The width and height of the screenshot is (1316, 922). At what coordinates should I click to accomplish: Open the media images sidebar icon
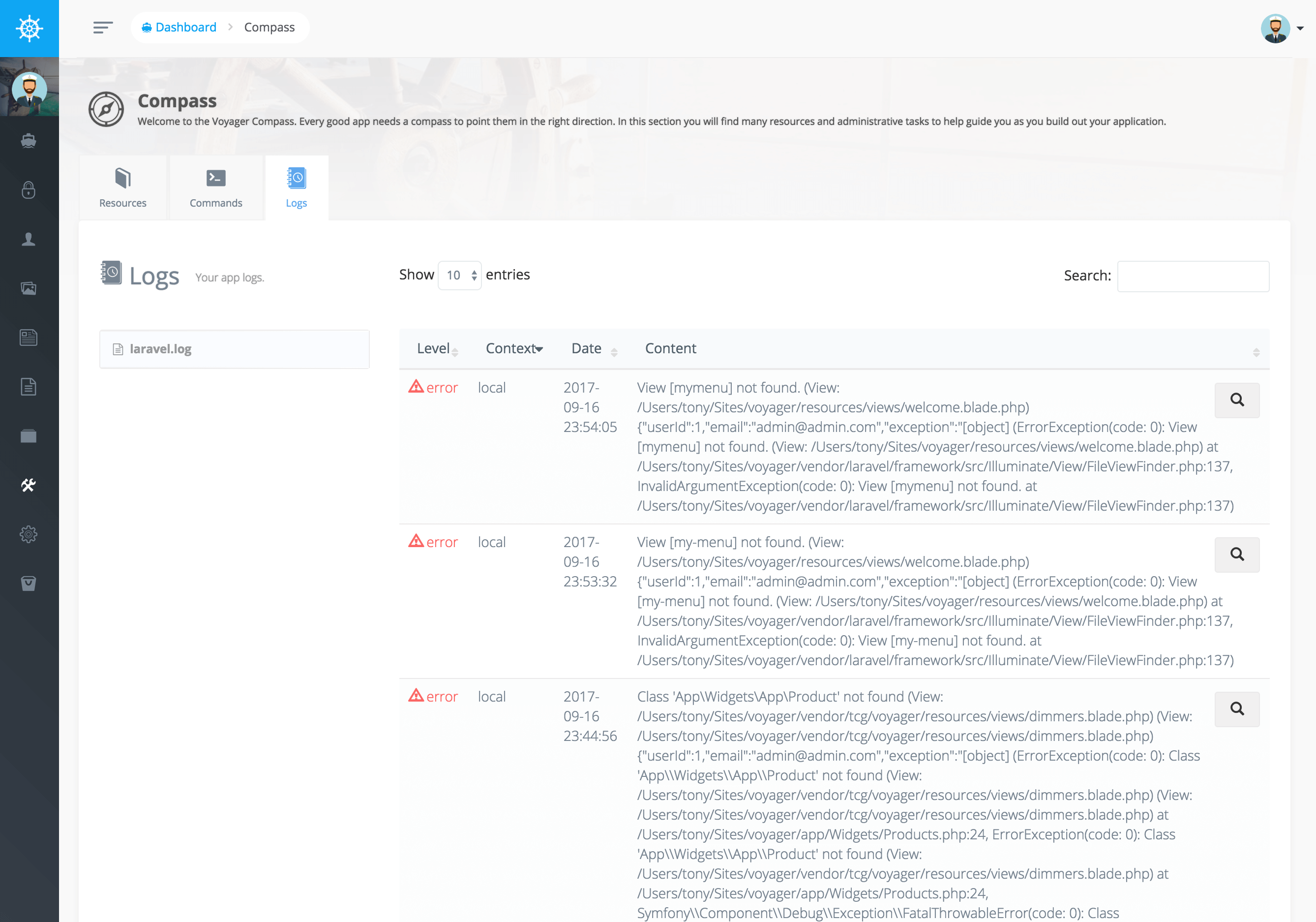coord(29,288)
